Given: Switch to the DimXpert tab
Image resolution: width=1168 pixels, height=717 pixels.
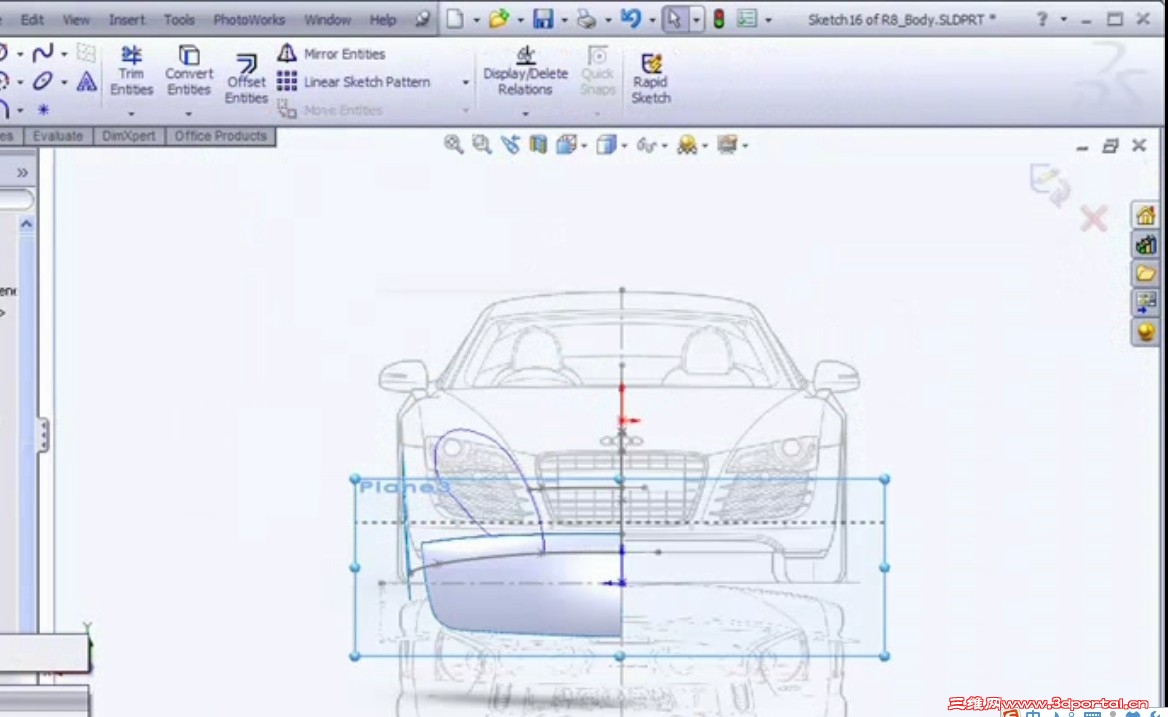Looking at the screenshot, I should pos(129,136).
